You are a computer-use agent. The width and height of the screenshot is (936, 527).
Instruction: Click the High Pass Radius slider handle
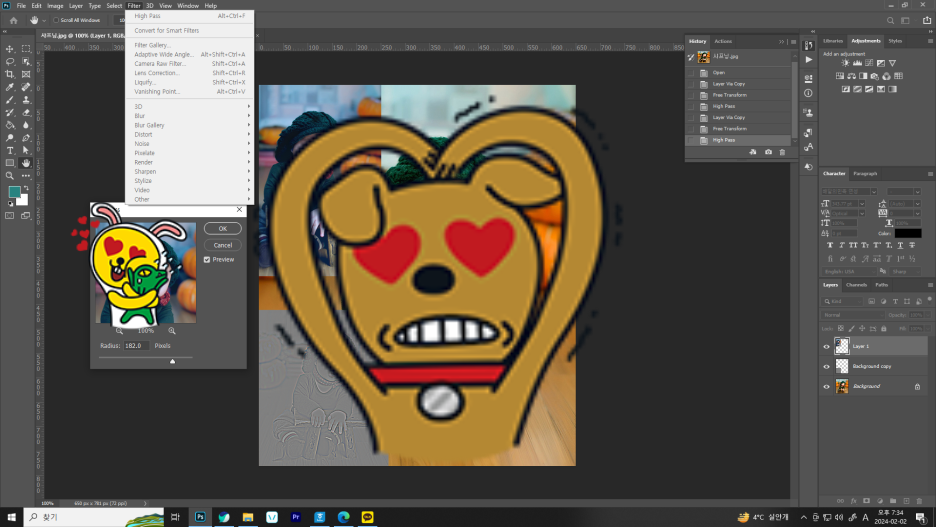coord(173,361)
